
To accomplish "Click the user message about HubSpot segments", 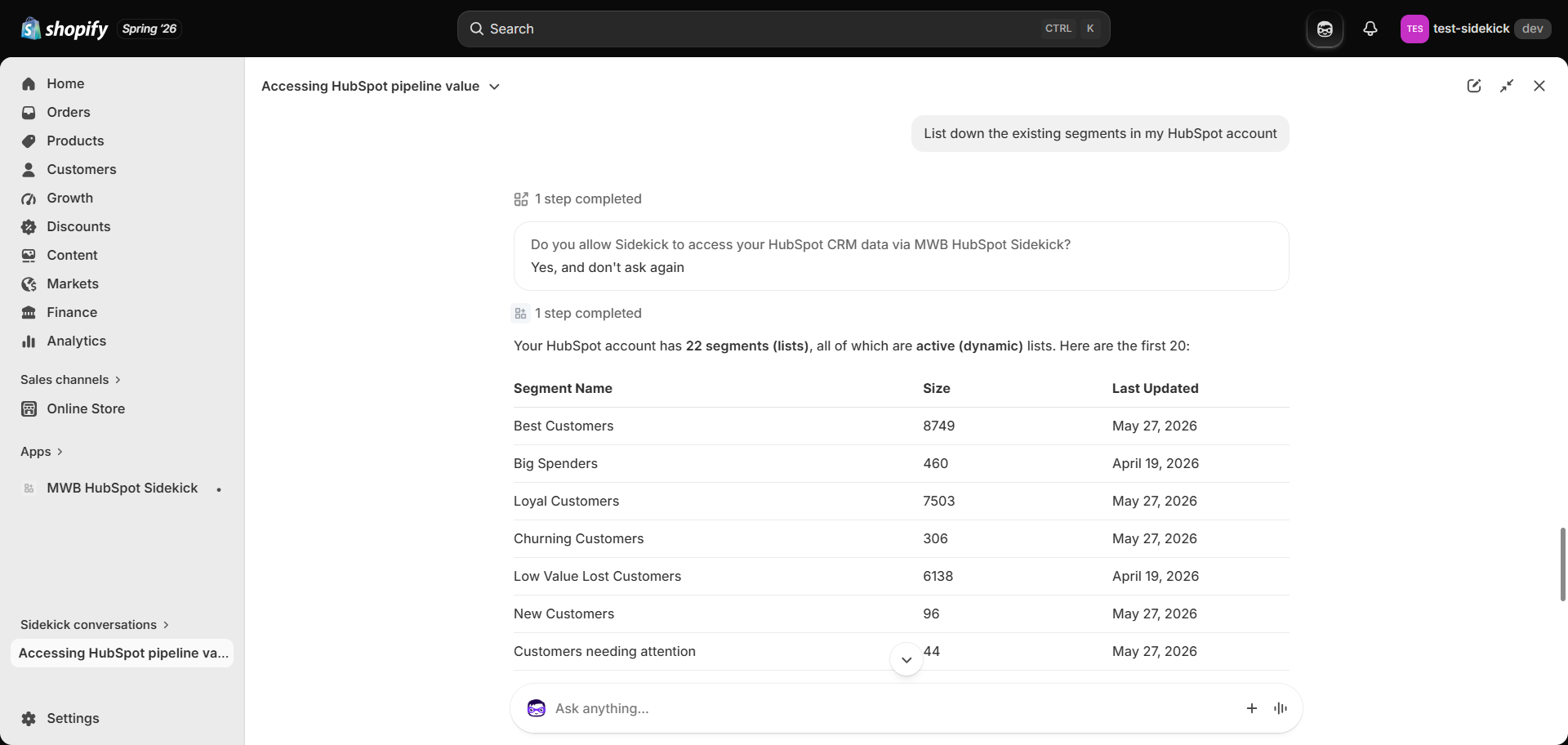I will tap(1100, 133).
